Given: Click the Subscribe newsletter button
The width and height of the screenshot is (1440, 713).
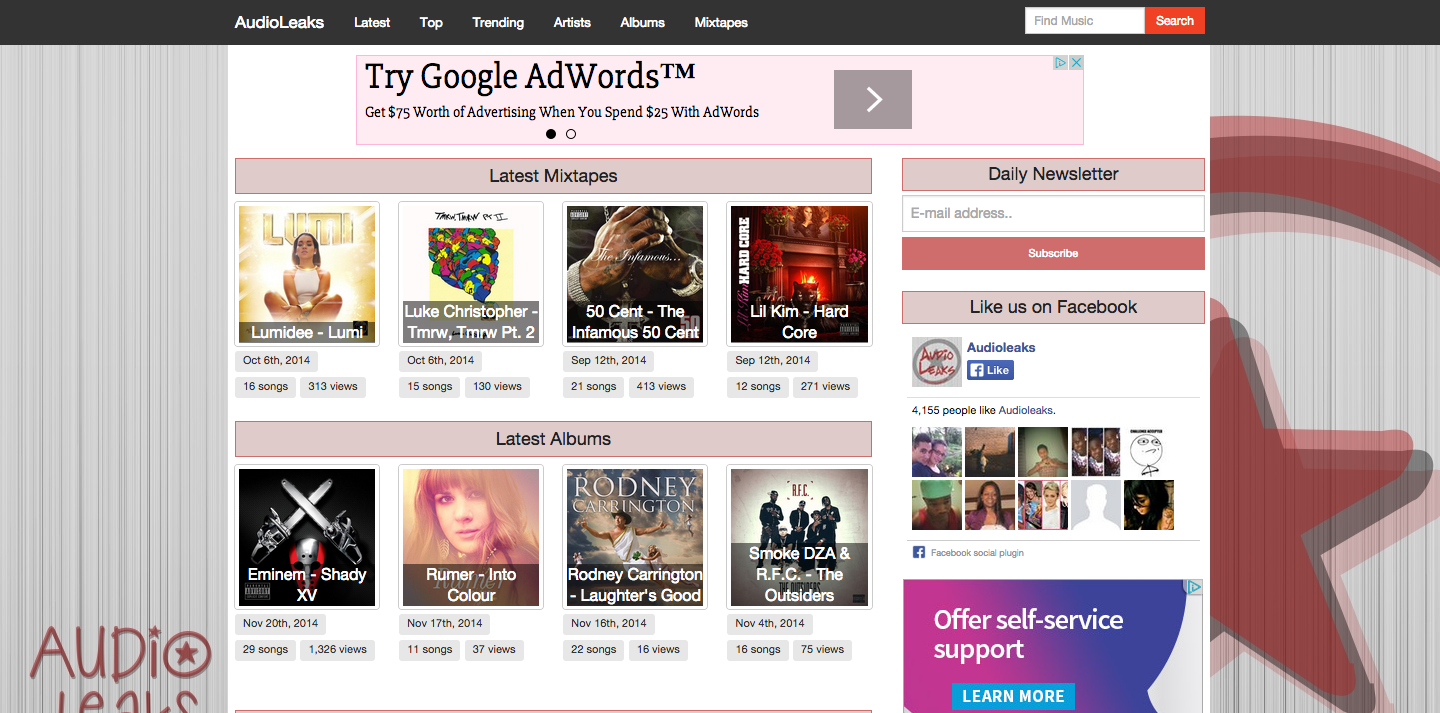Looking at the screenshot, I should [x=1053, y=253].
